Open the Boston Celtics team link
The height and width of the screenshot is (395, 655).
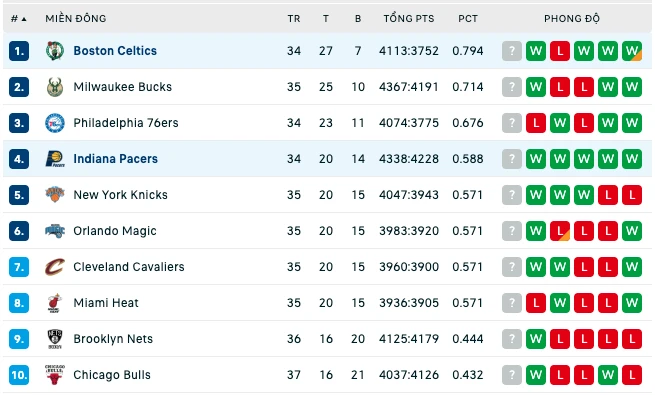115,51
